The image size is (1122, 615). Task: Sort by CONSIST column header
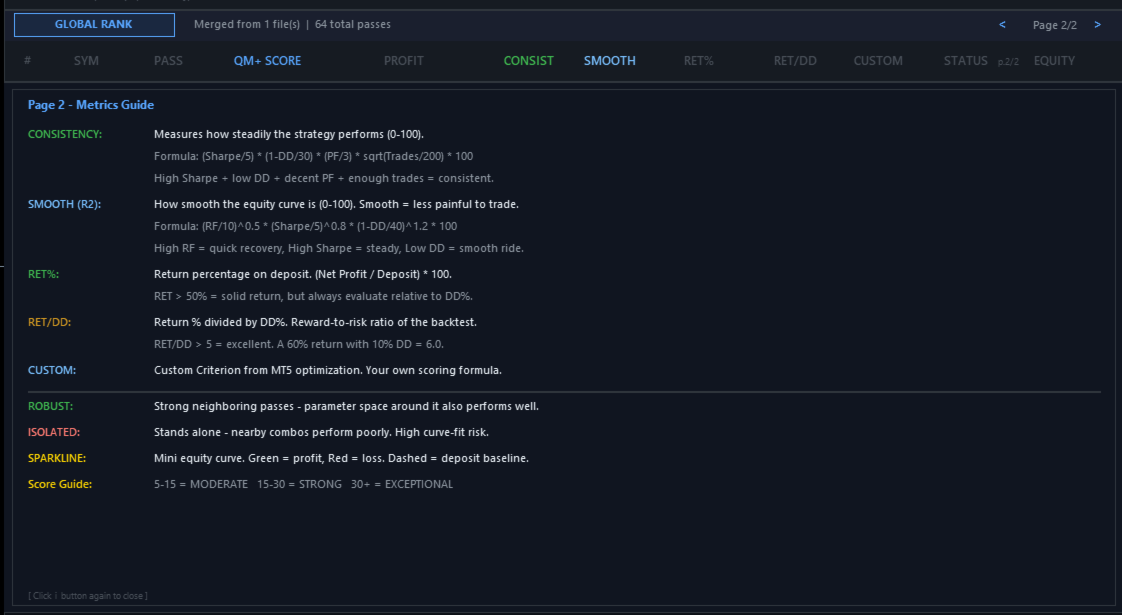[528, 61]
